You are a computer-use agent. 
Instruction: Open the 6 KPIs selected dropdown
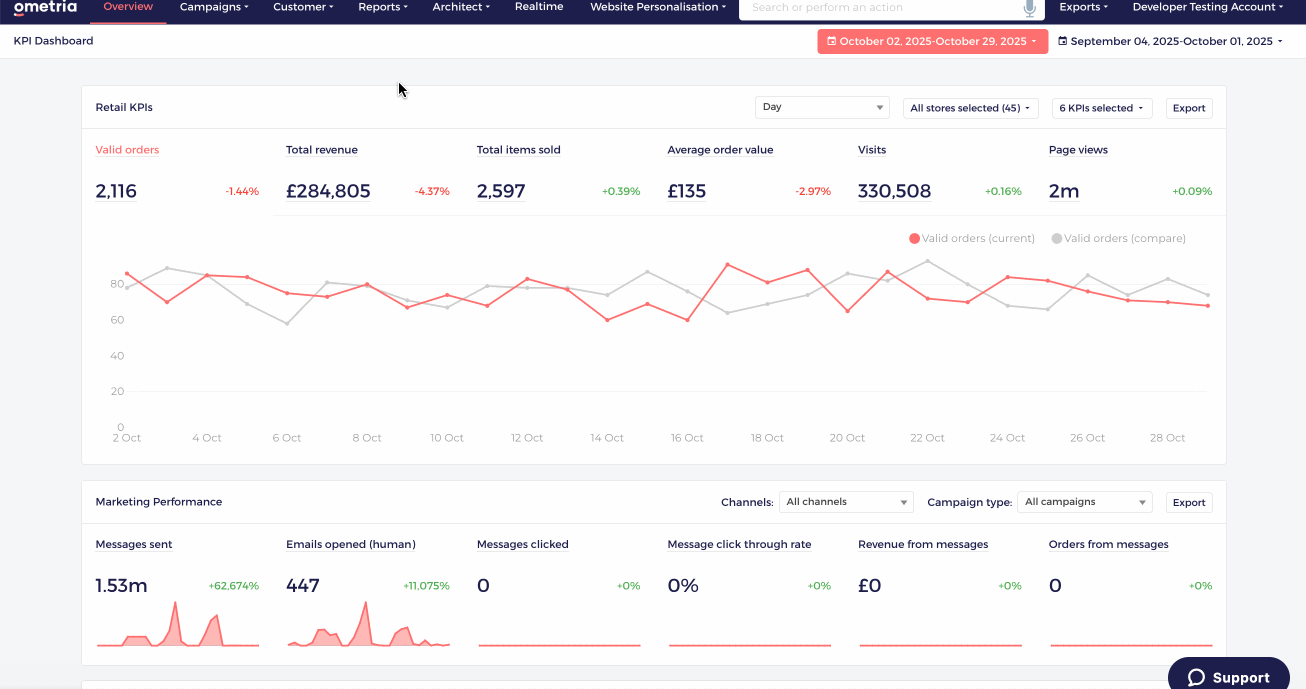point(1102,108)
